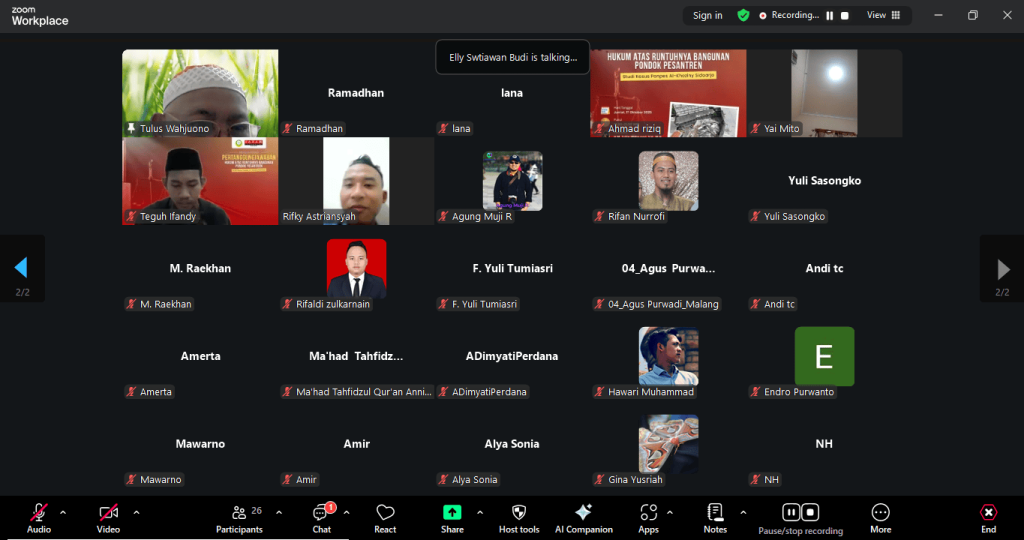1024x540 pixels.
Task: Go to previous page with left arrow
Action: coord(21,268)
